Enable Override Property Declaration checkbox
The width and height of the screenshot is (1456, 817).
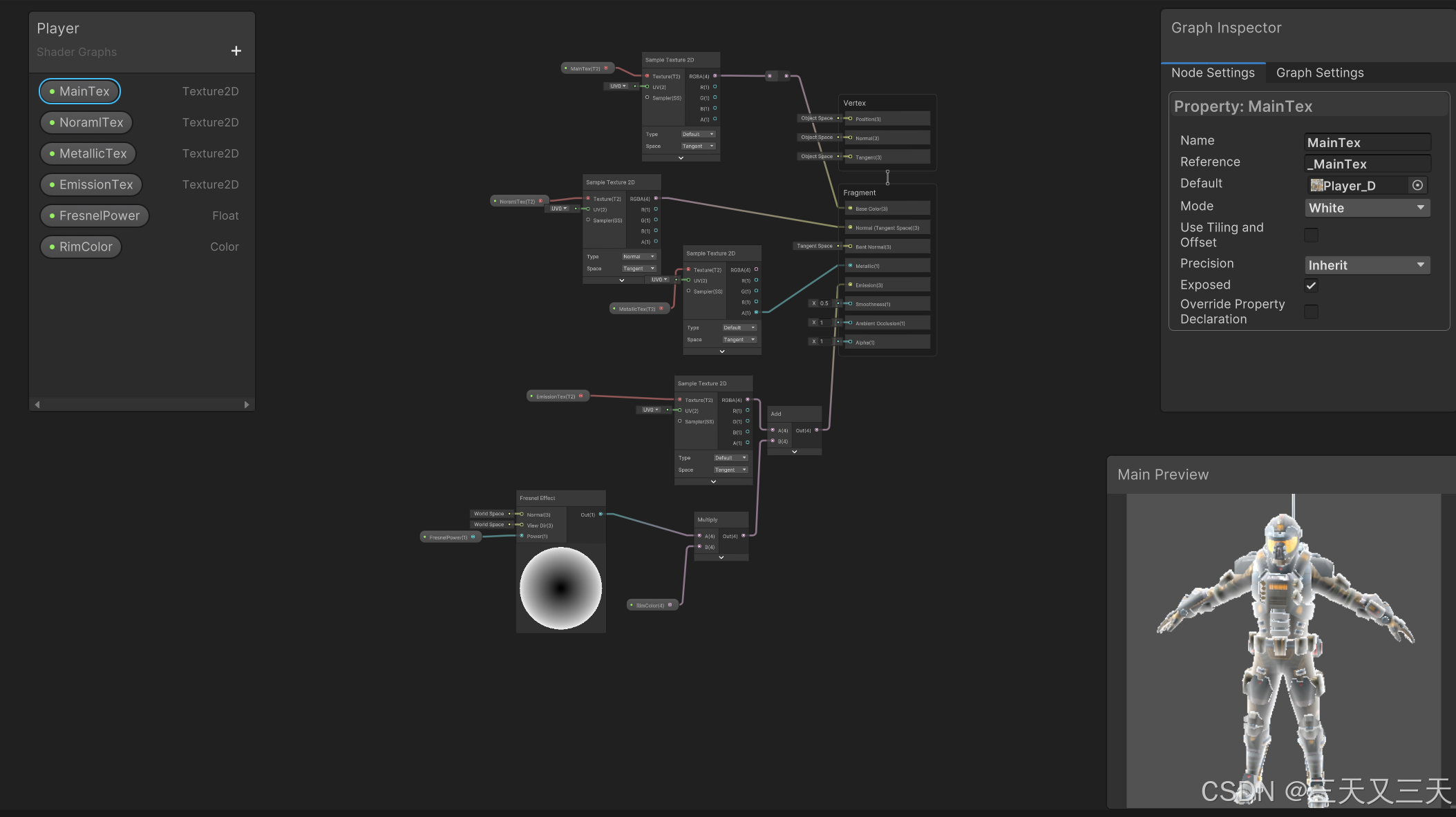(x=1311, y=311)
